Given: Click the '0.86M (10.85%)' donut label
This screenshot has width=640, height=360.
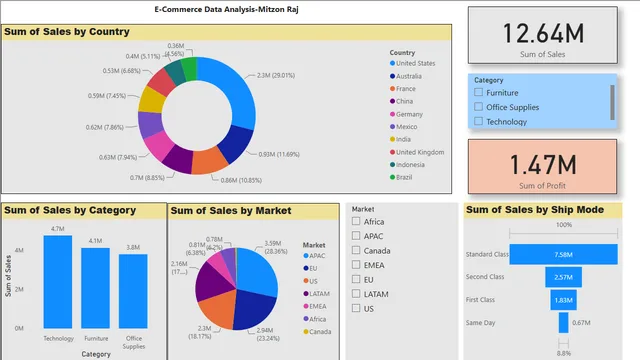Looking at the screenshot, I should [x=241, y=180].
